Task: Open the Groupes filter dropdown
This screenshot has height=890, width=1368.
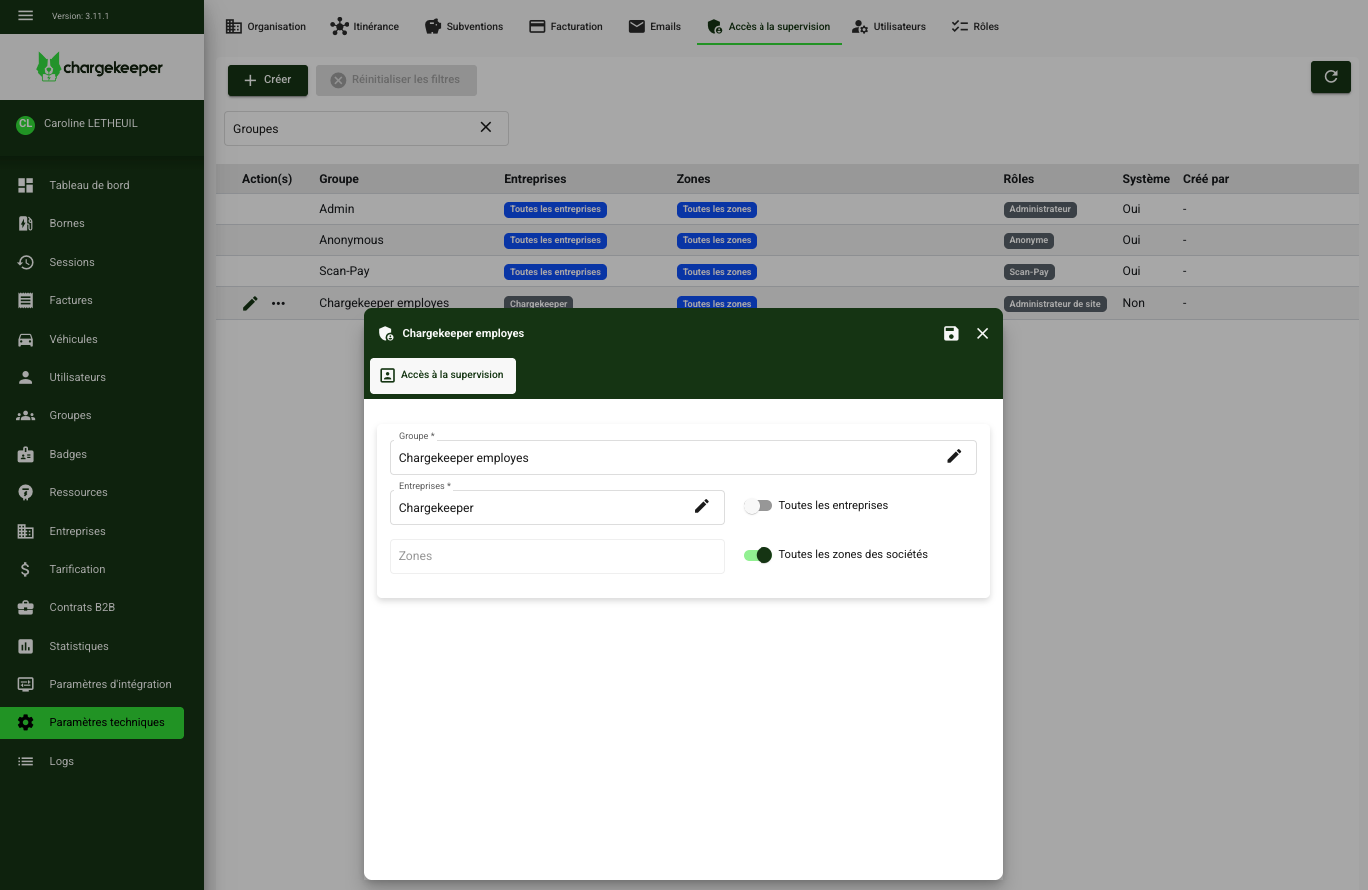Action: (x=350, y=129)
